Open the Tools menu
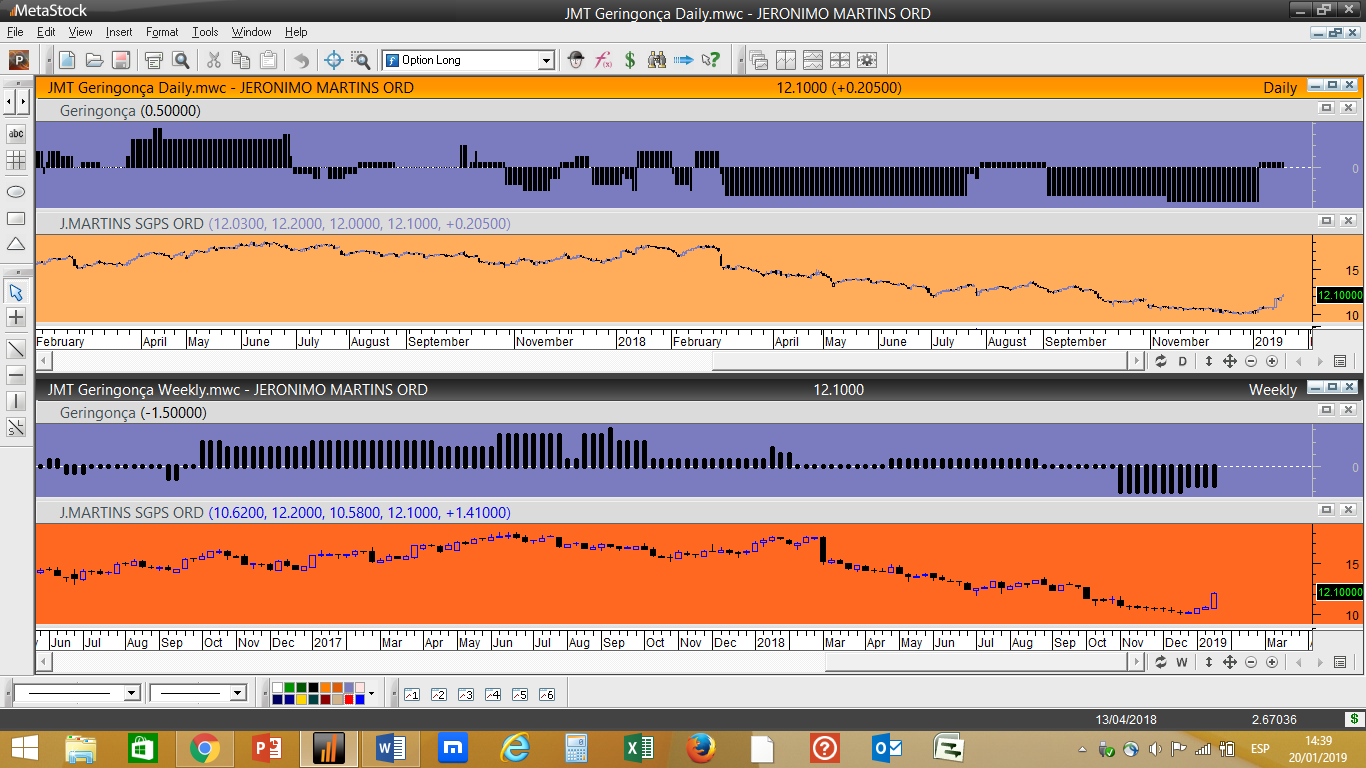Viewport: 1366px width, 768px height. 205,32
